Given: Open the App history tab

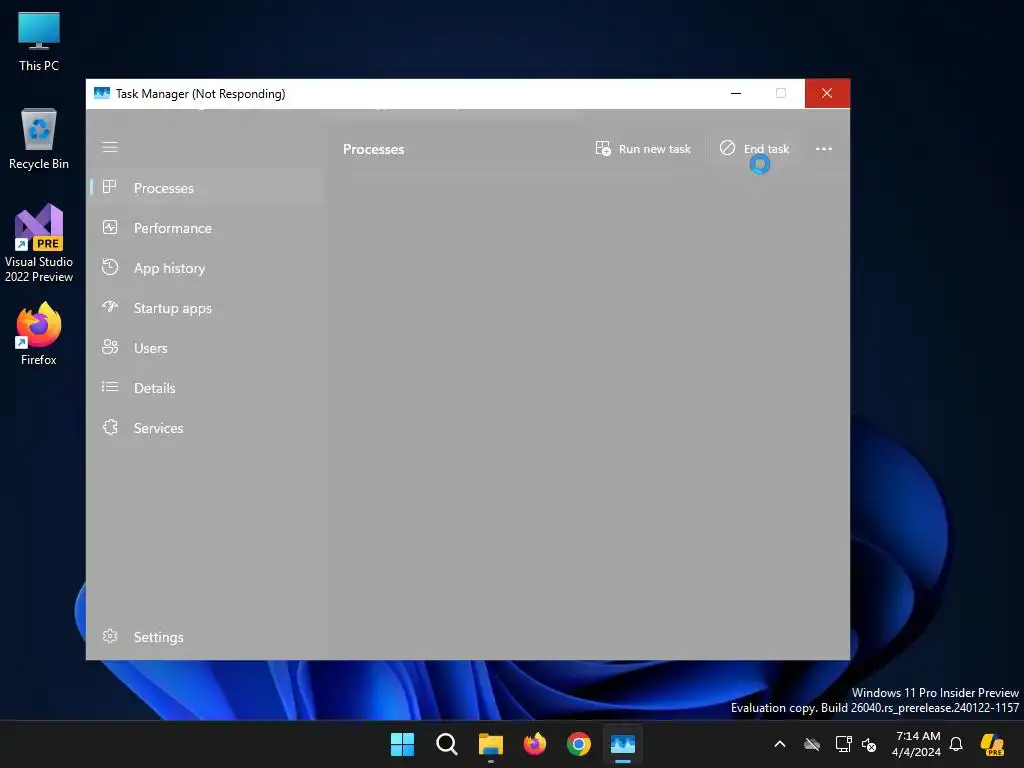Looking at the screenshot, I should click(x=206, y=268).
